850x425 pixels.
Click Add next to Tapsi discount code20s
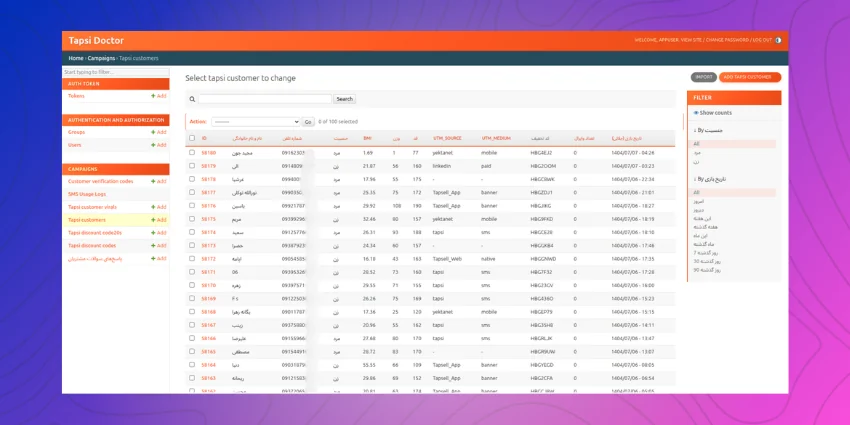pyautogui.click(x=159, y=233)
